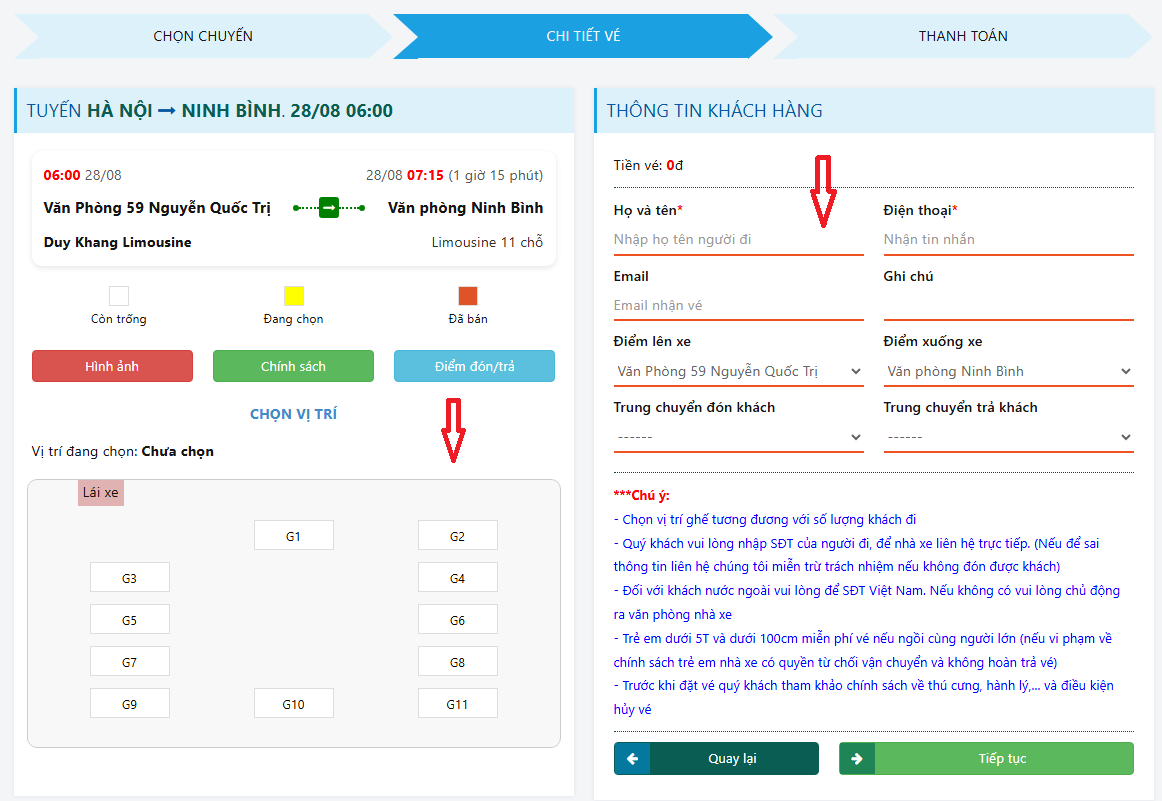Image resolution: width=1162 pixels, height=801 pixels.
Task: Choose seat G11
Action: pos(457,704)
